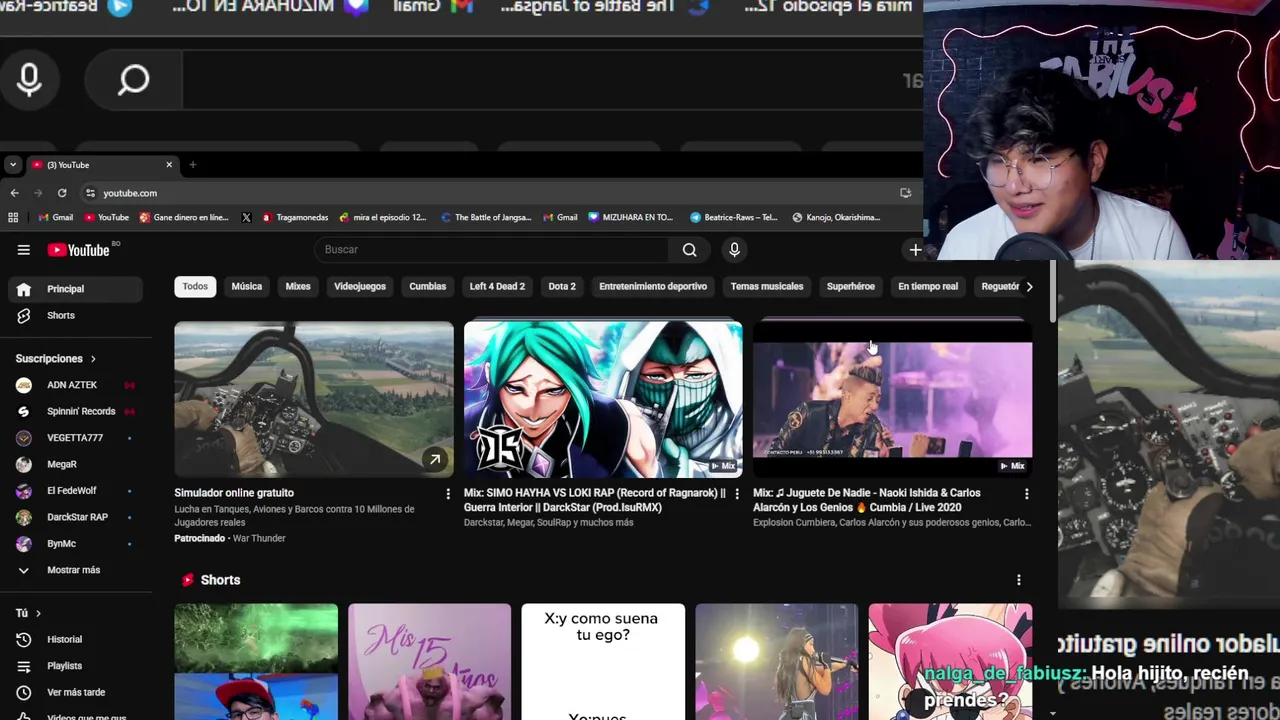Select the Superhéroe chip
Image resolution: width=1280 pixels, height=720 pixels.
pos(851,287)
